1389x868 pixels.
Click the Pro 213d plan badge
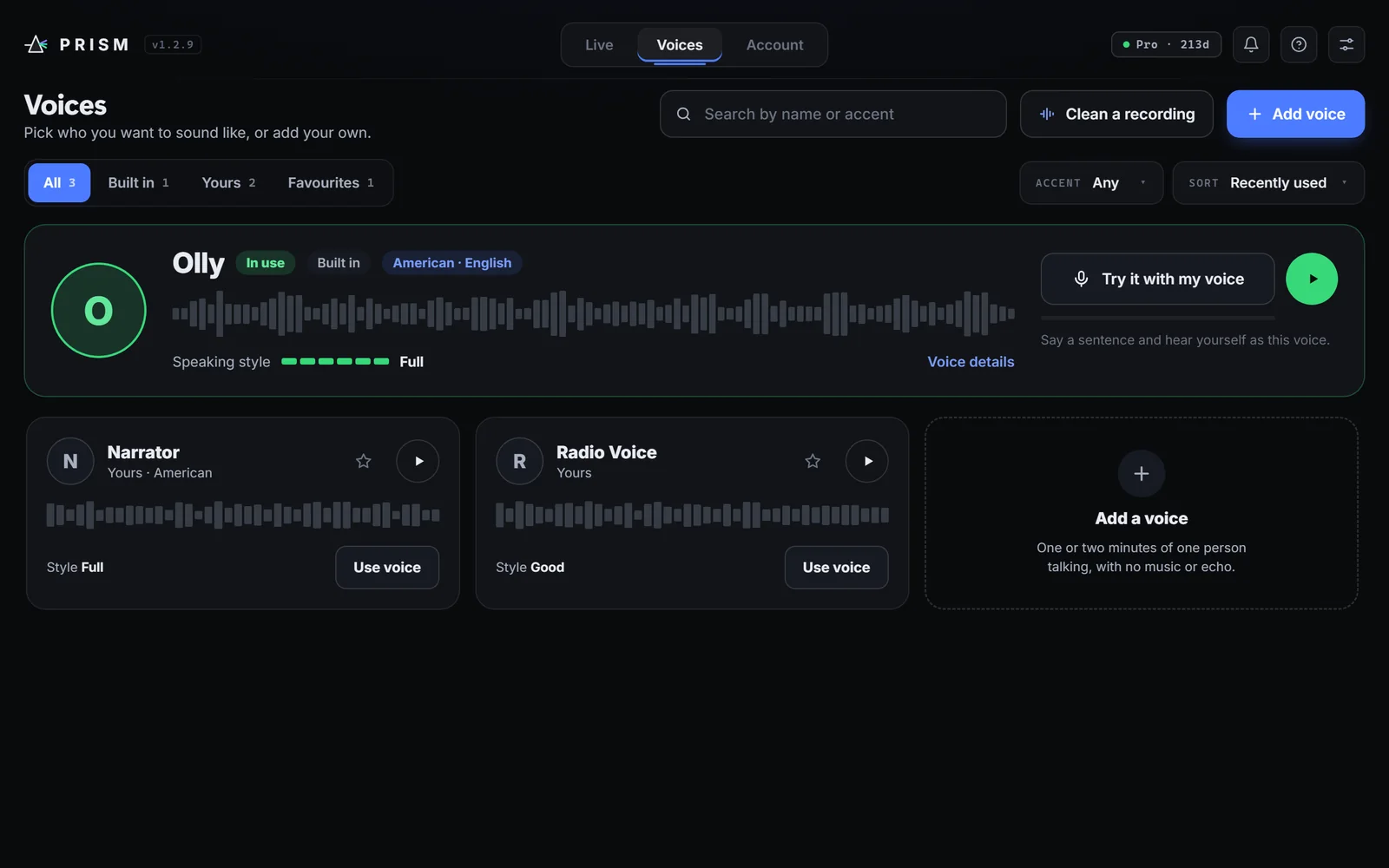coord(1166,44)
